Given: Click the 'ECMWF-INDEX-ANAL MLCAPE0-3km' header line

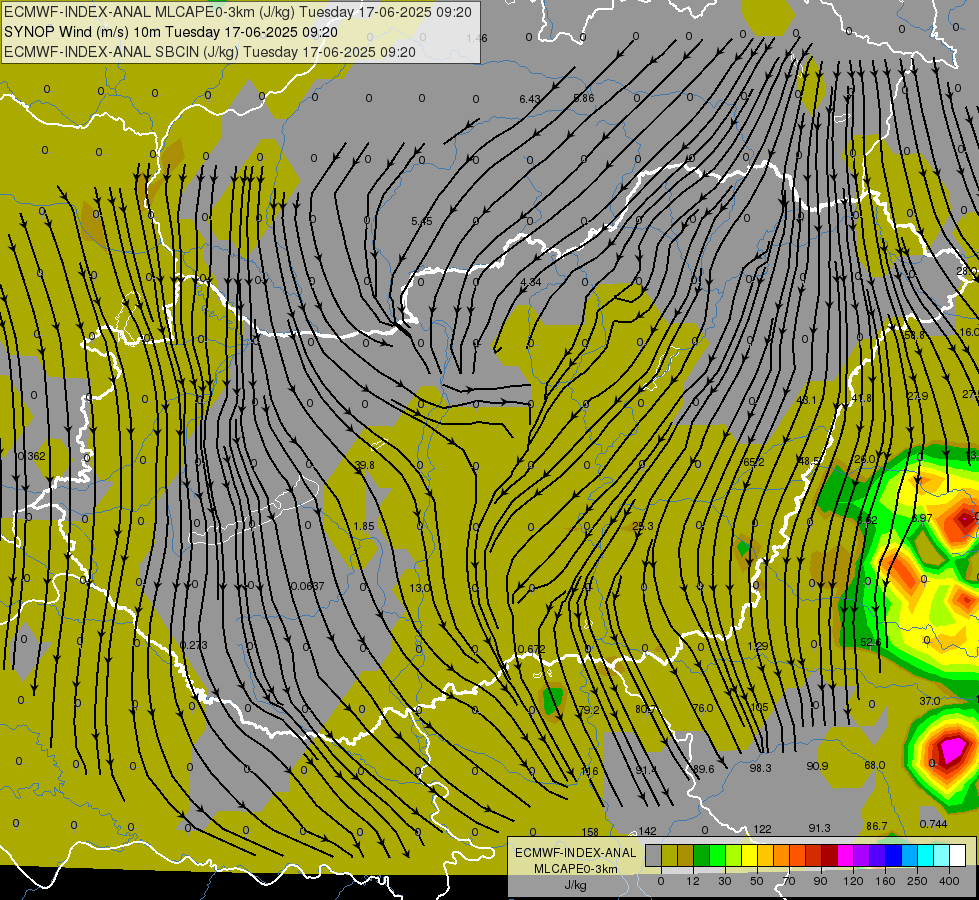Looking at the screenshot, I should [x=238, y=12].
